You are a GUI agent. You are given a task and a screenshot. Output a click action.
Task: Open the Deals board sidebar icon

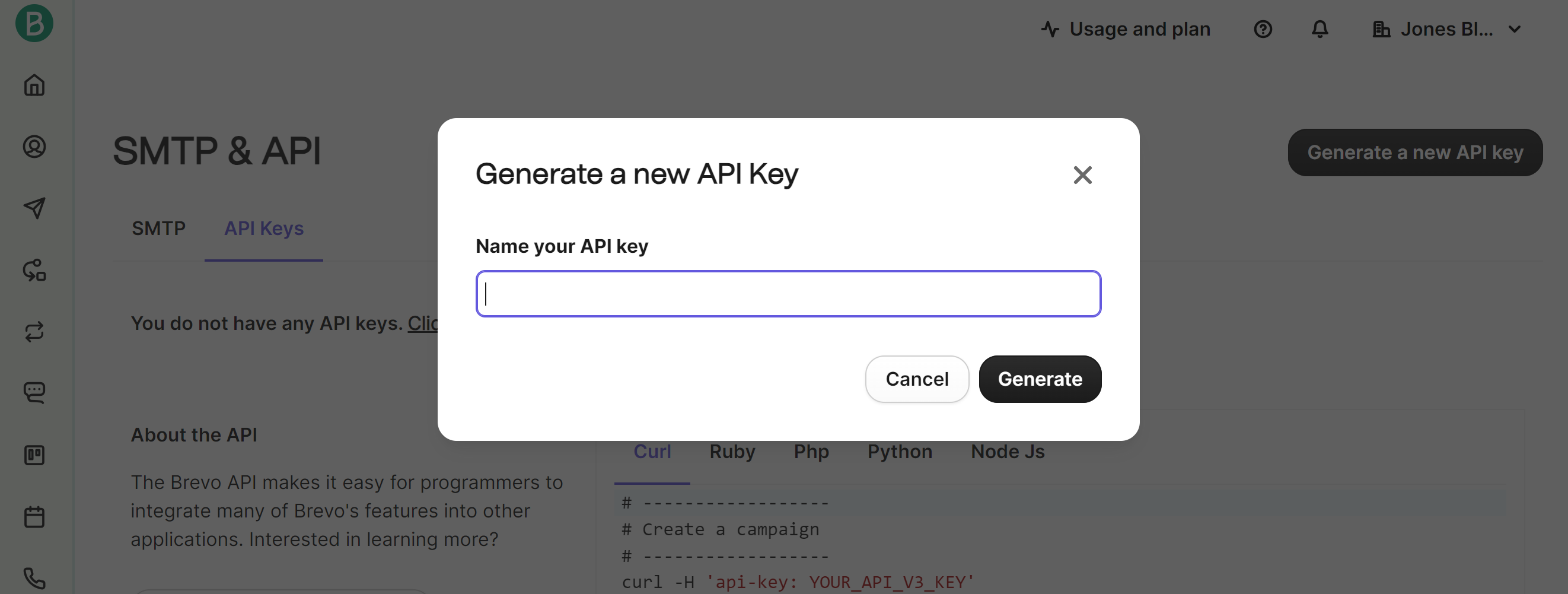(34, 455)
